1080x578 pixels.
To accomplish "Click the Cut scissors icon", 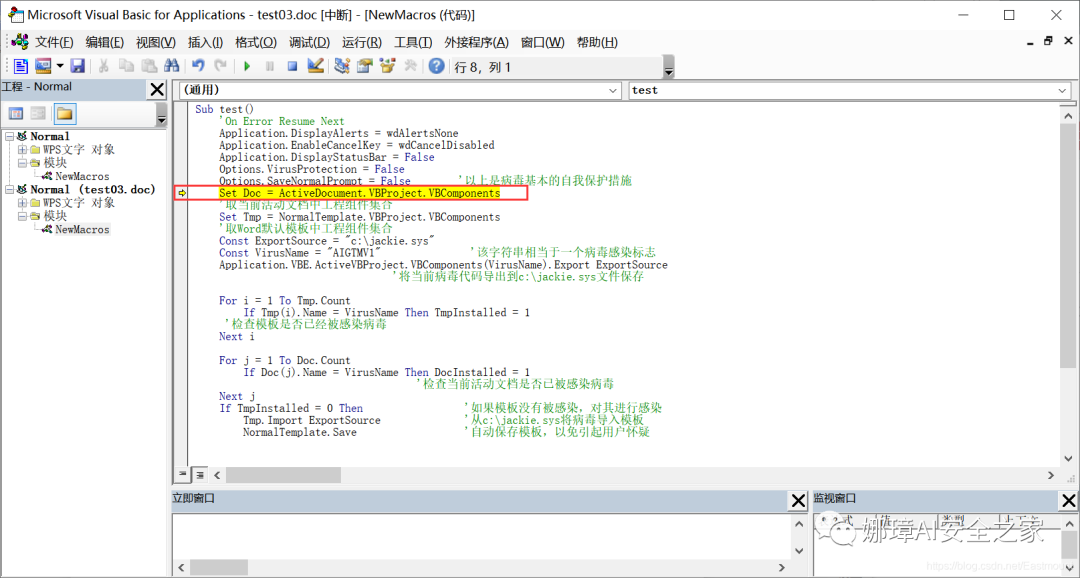I will pyautogui.click(x=103, y=66).
